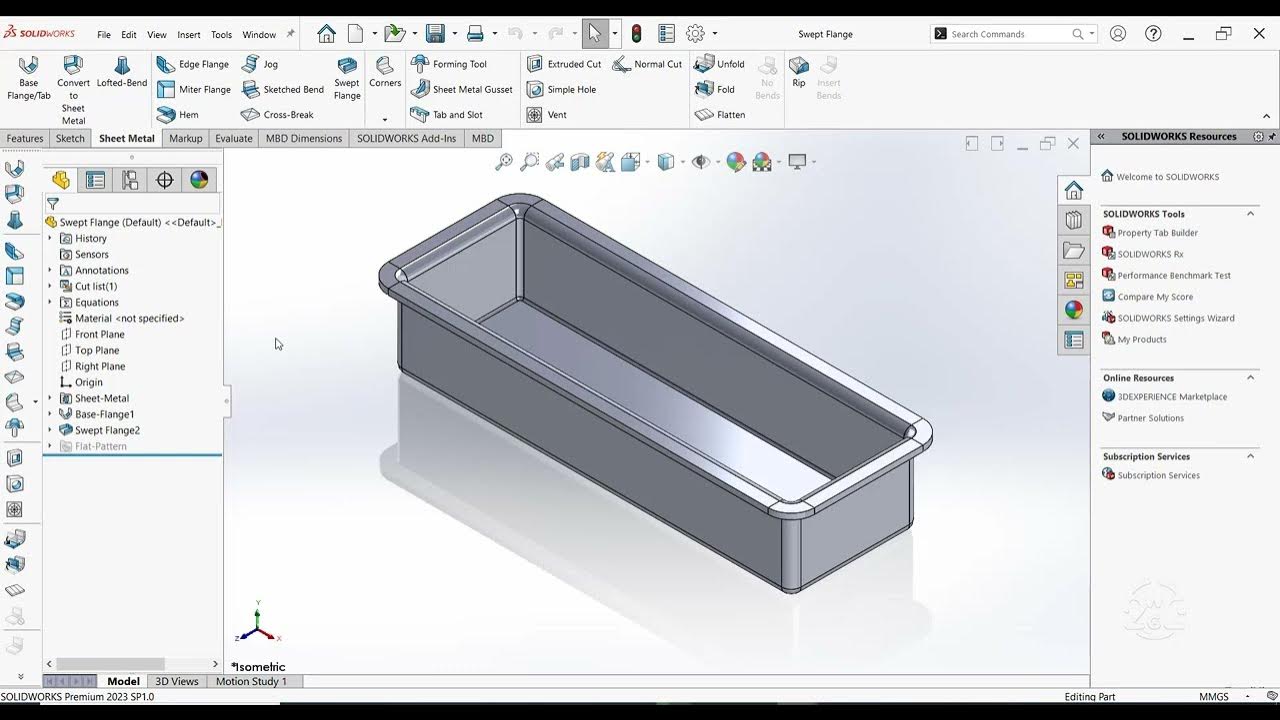Open the ConfigurationManager tab
Viewport: 1280px width, 720px height.
click(x=130, y=180)
